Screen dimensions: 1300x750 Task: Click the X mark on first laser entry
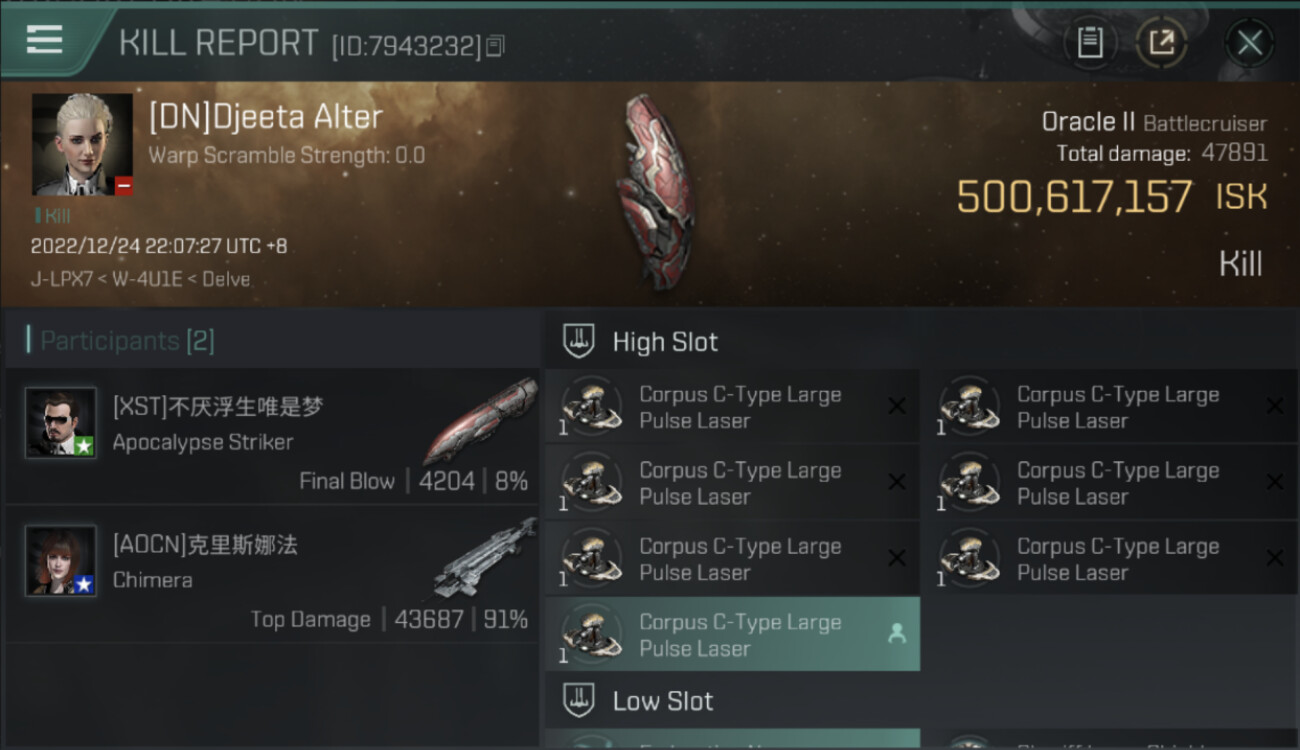point(897,406)
